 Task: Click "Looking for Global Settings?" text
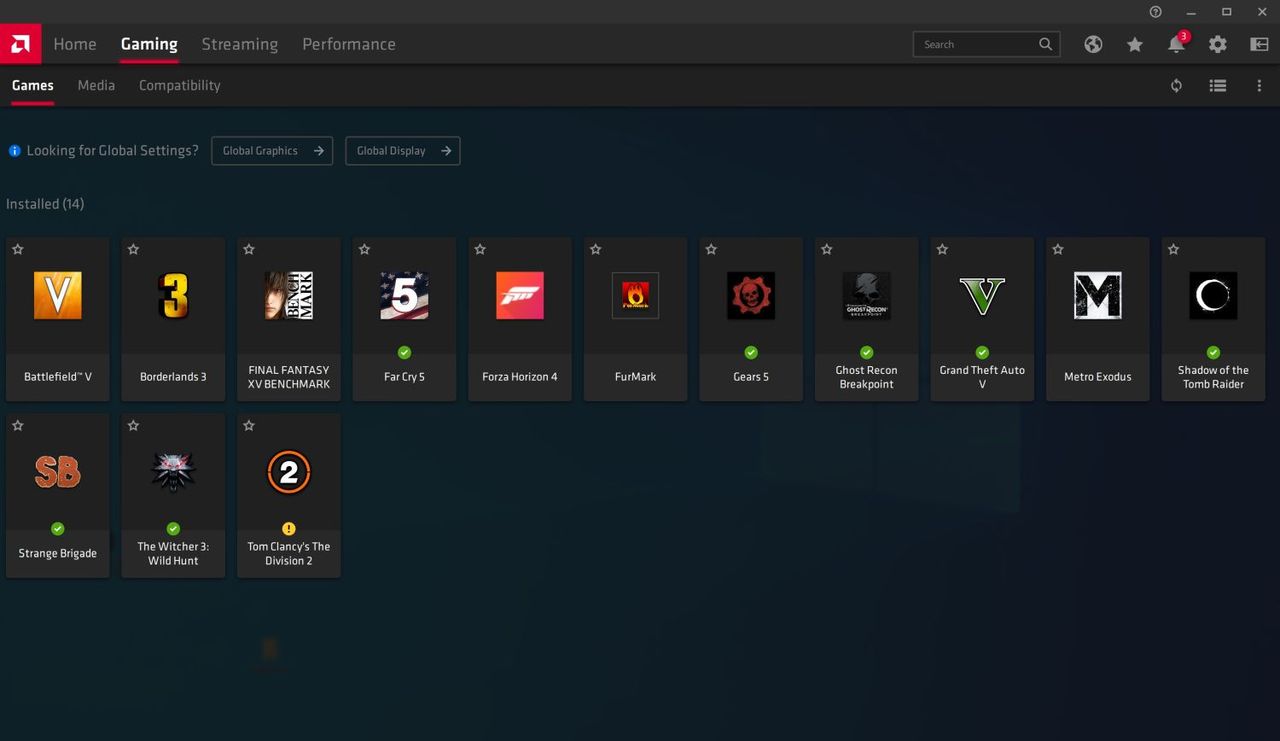(113, 151)
